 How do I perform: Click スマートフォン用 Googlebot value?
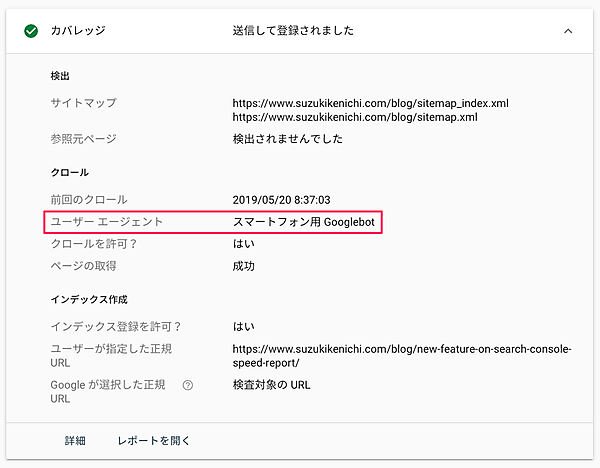click(x=304, y=222)
